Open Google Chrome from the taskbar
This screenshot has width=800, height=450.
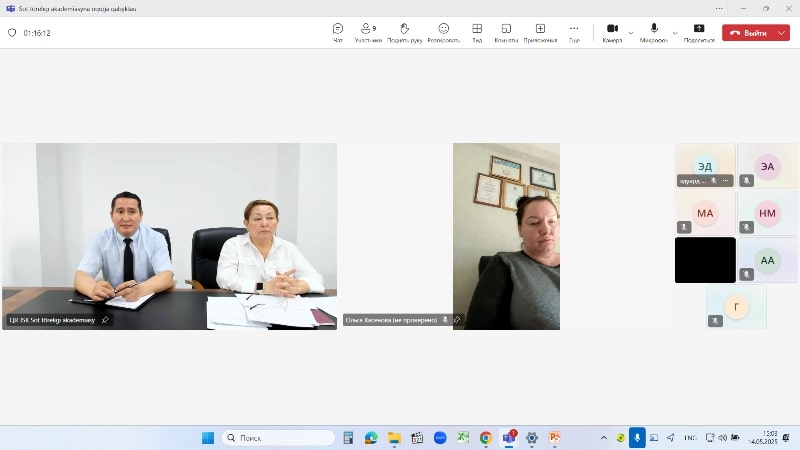coord(485,438)
